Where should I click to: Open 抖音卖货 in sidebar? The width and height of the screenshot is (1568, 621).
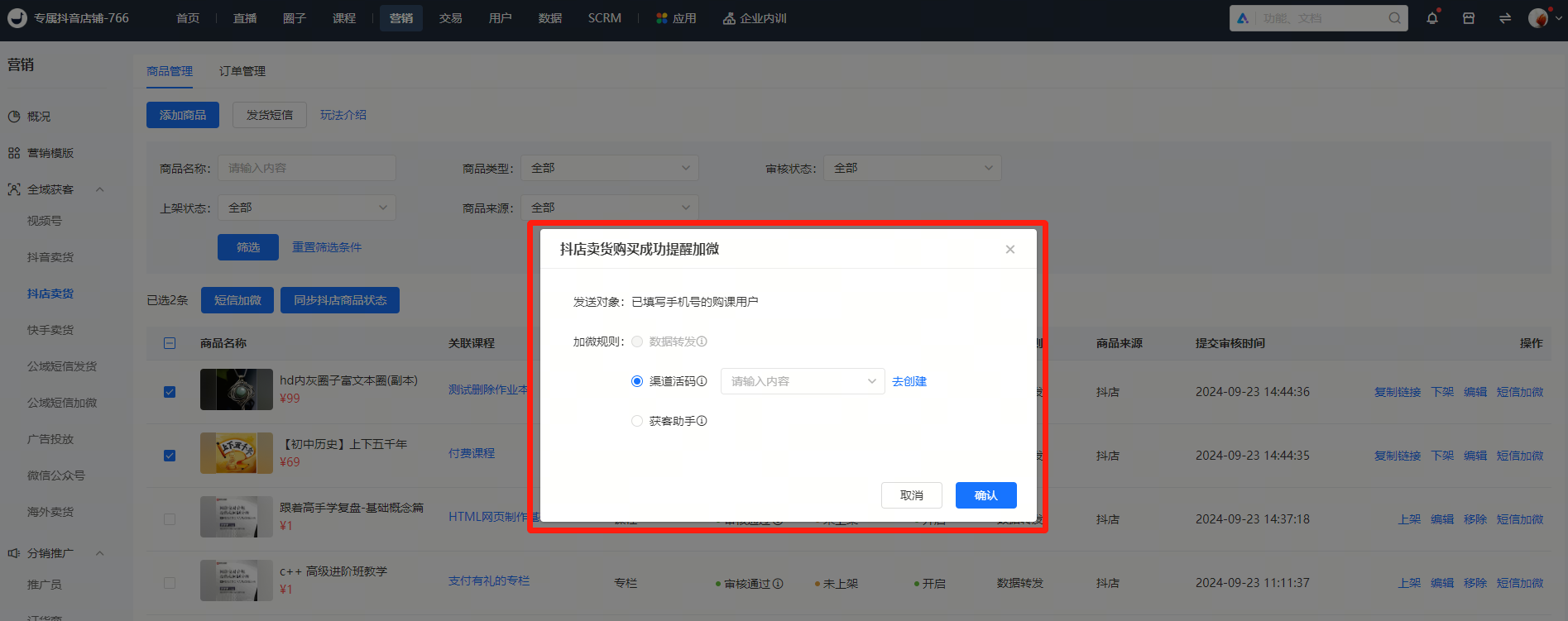coord(50,257)
